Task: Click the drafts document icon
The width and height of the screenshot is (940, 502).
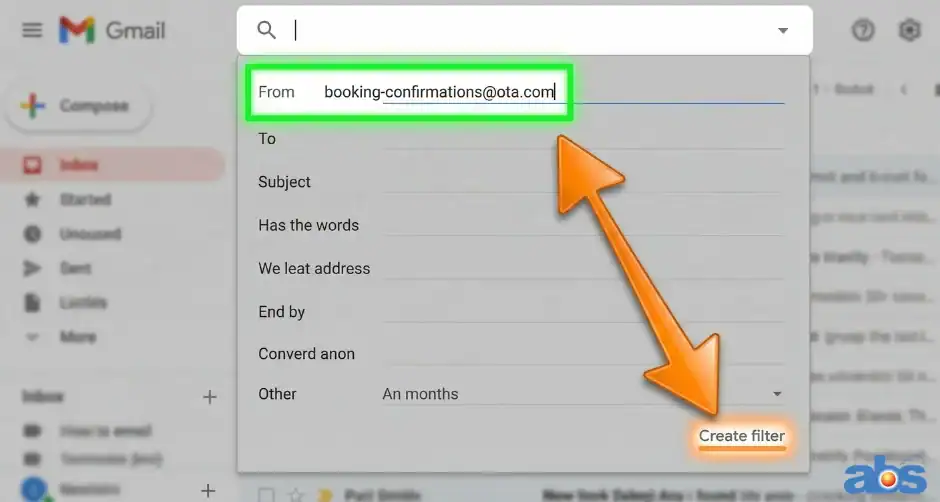Action: 32,302
